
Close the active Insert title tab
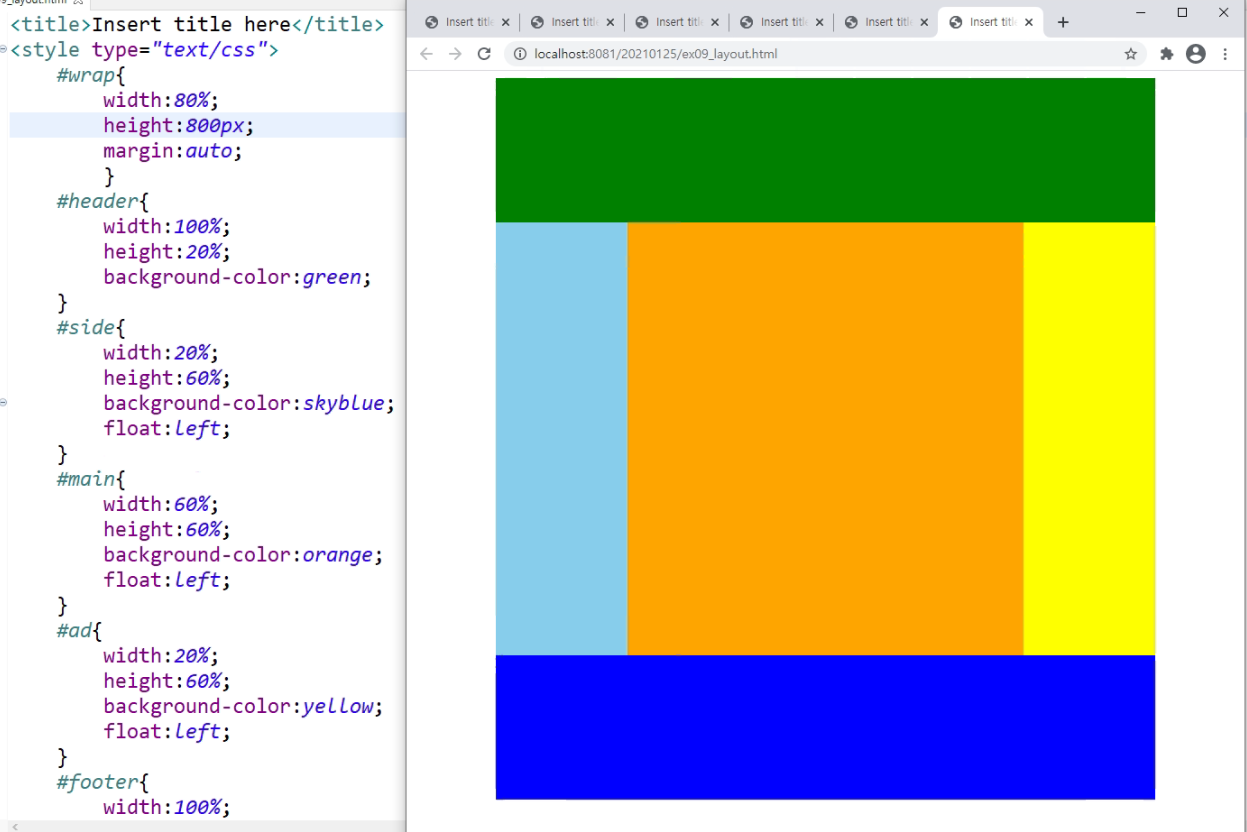click(1029, 22)
